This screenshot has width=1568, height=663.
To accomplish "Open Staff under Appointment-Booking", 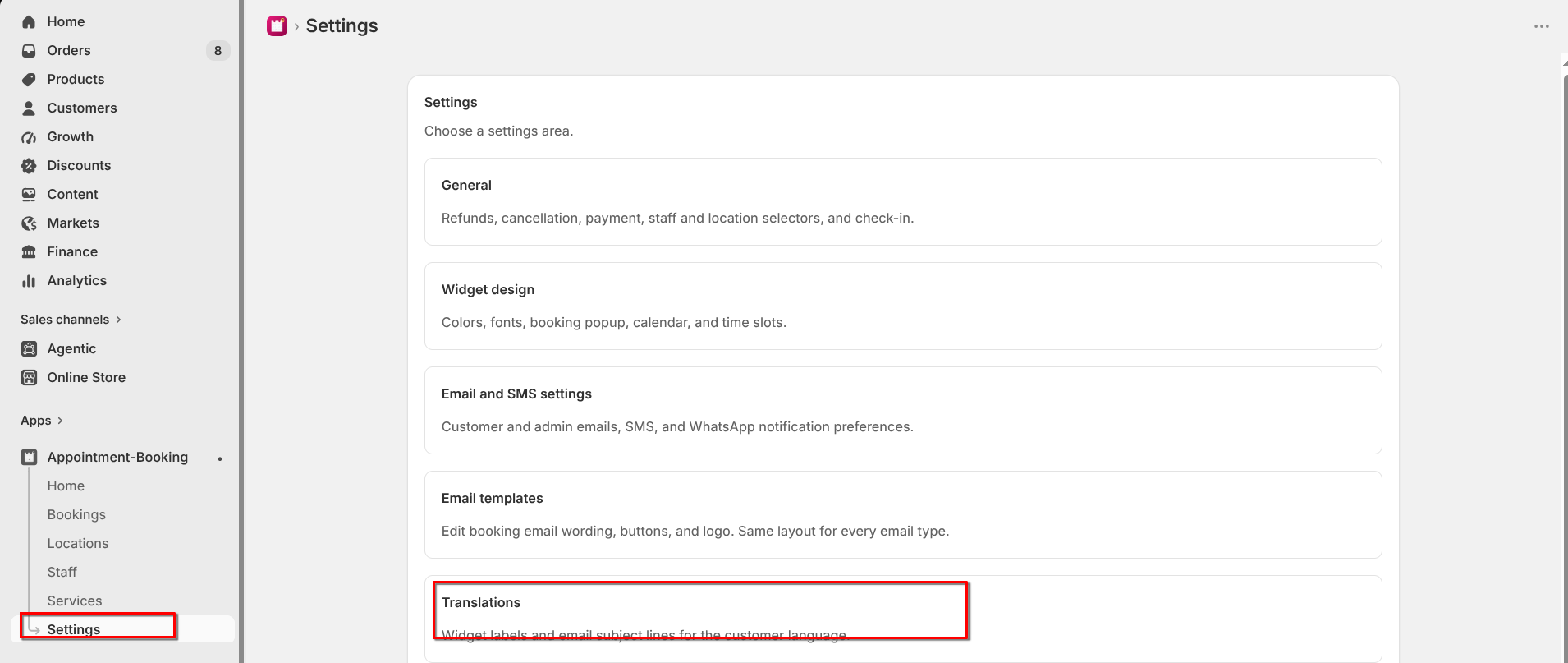I will [62, 571].
